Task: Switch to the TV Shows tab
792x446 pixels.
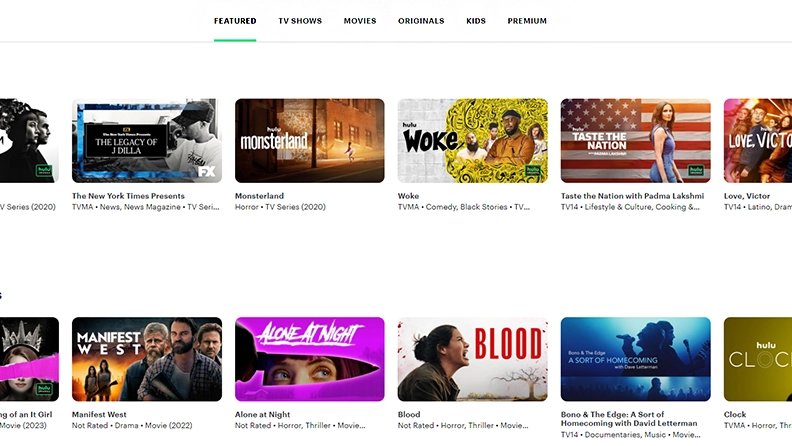Action: click(299, 21)
